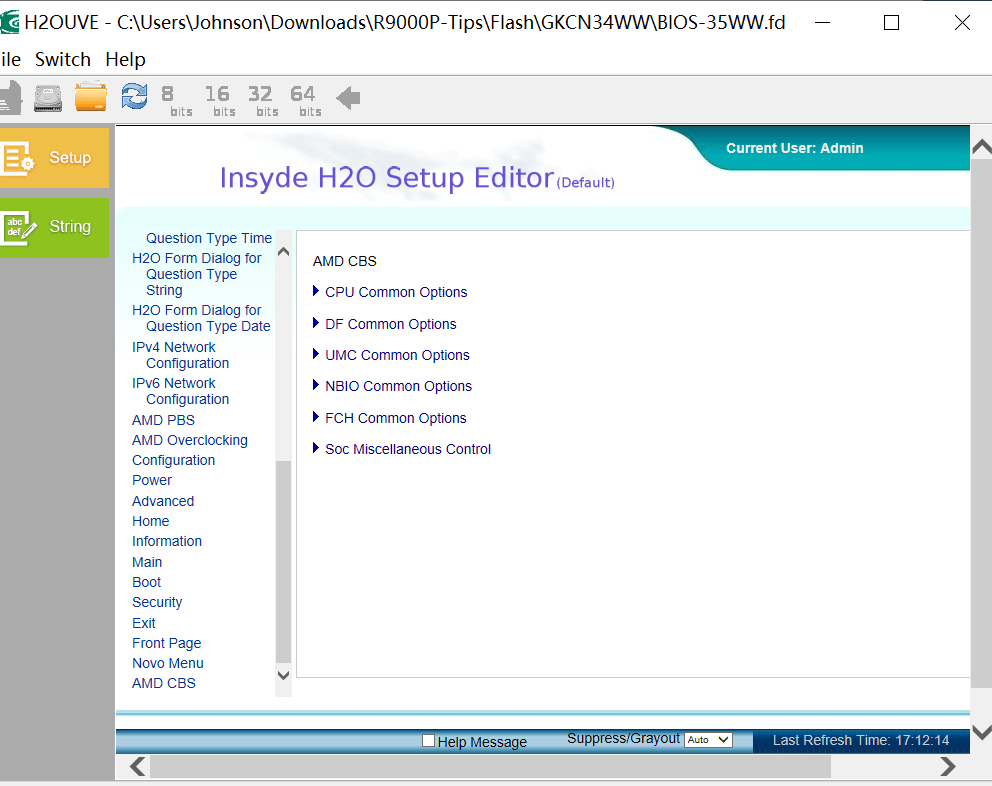The width and height of the screenshot is (992, 786).
Task: Enable the Help Message checkbox
Action: pos(428,740)
